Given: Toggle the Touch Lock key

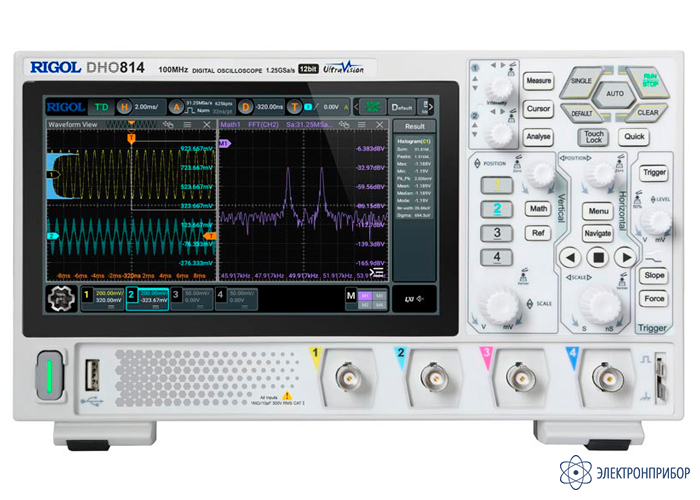Looking at the screenshot, I should [x=594, y=137].
